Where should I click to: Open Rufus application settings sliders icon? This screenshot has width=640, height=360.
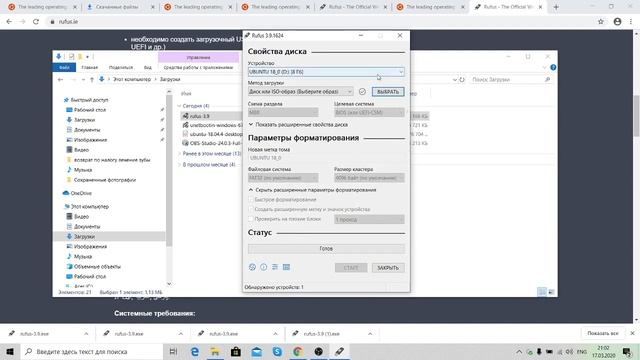coord(275,267)
